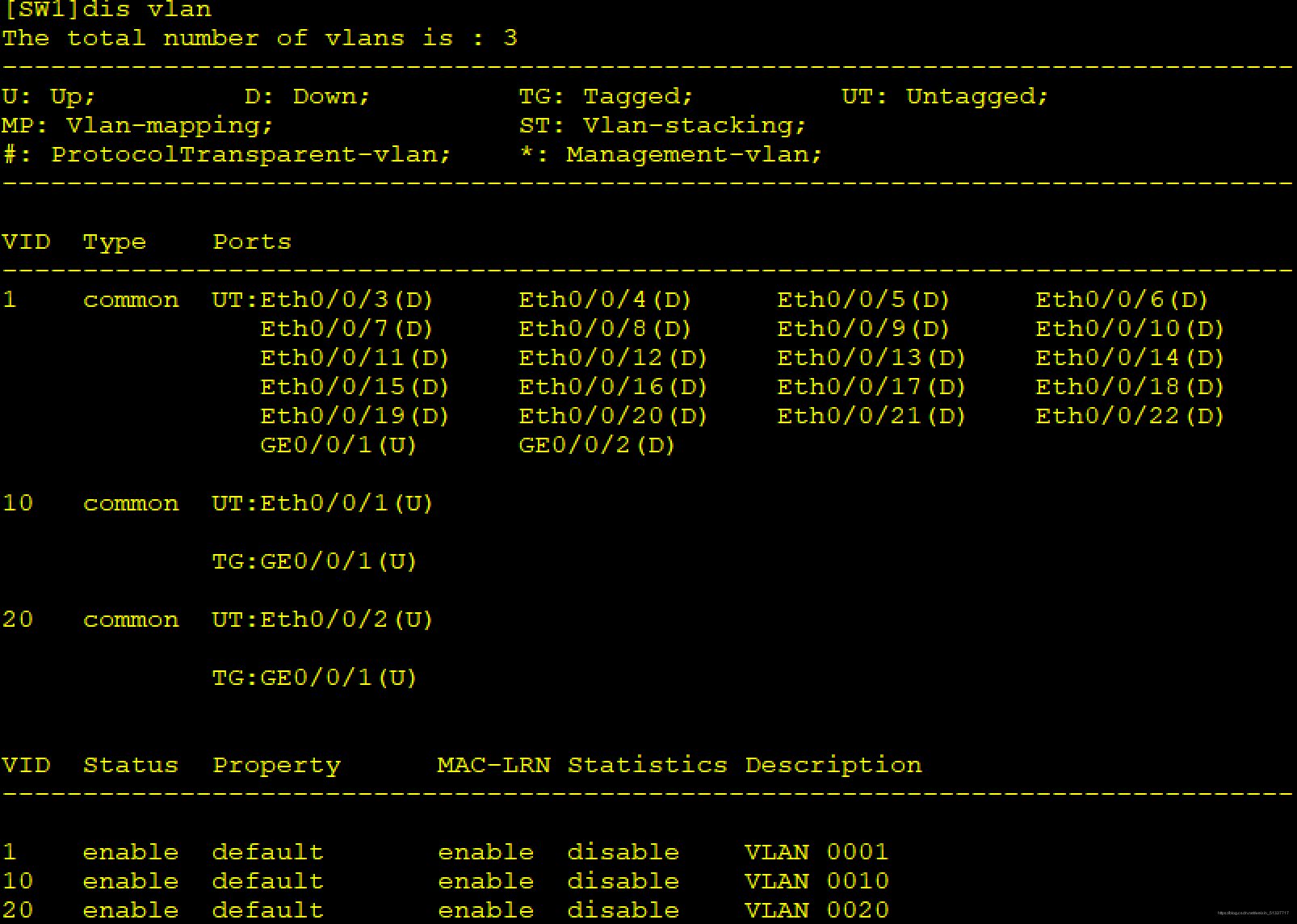Screen dimensions: 1297x924
Task: Click port entry Eth0/0/10(D)
Action: pyautogui.click(x=1130, y=329)
